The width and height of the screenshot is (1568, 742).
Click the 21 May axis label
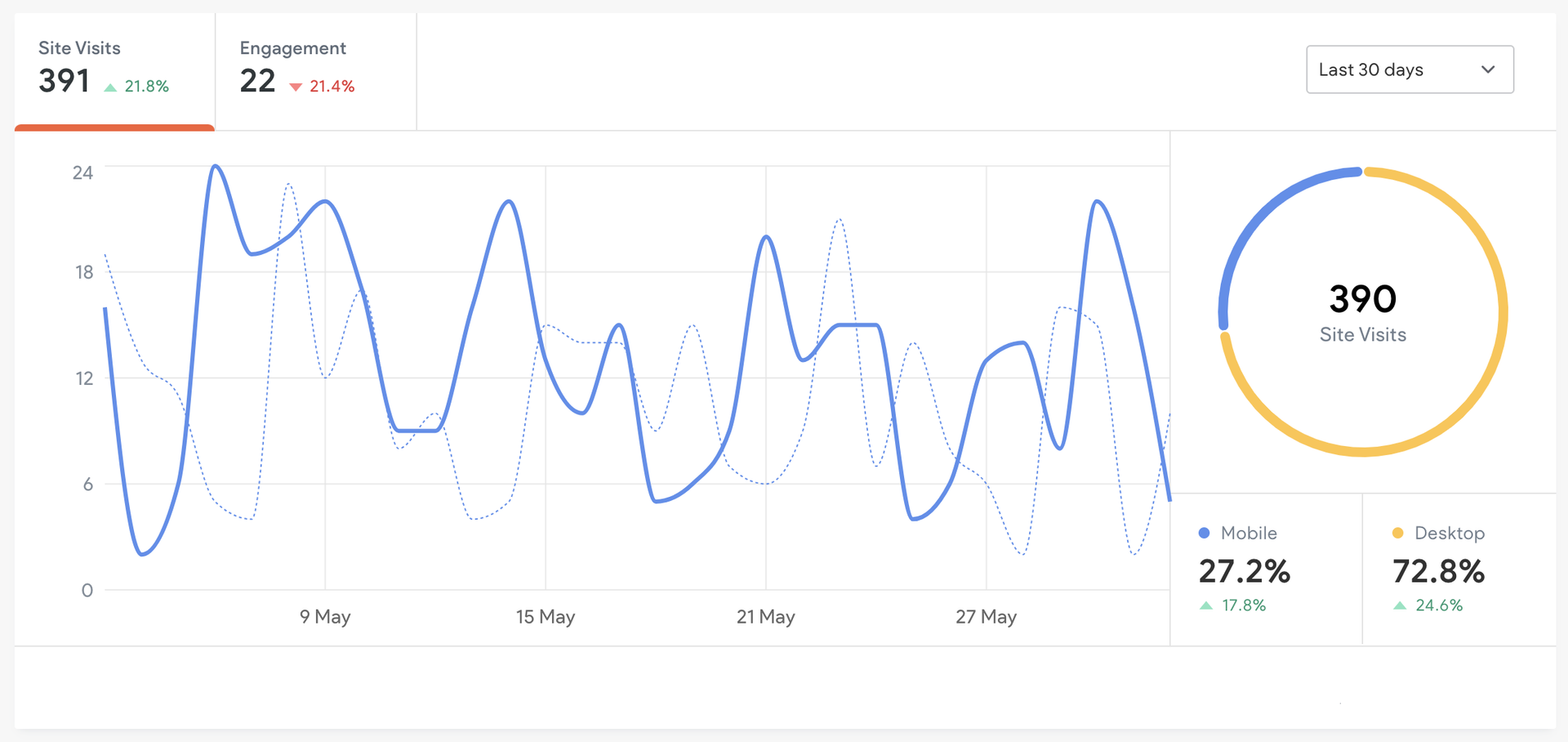765,617
